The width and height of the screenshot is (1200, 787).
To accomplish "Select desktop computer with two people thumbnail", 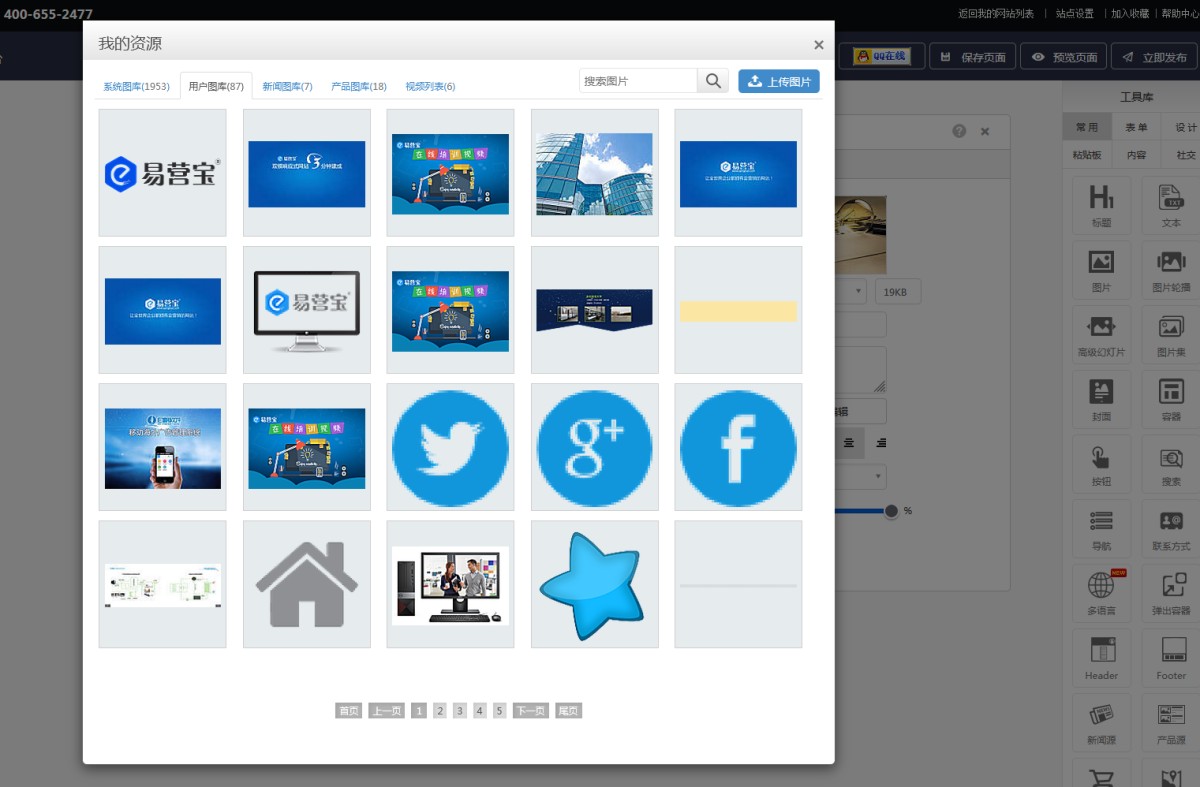I will 450,584.
